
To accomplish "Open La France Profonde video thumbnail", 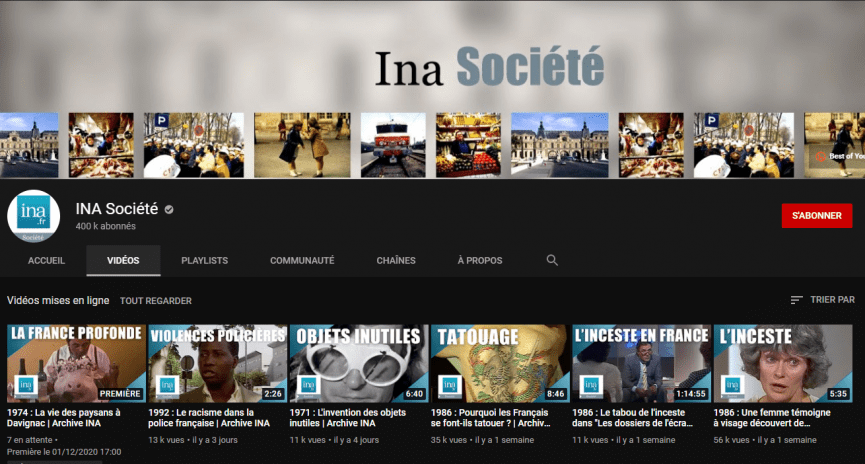I will [x=76, y=363].
